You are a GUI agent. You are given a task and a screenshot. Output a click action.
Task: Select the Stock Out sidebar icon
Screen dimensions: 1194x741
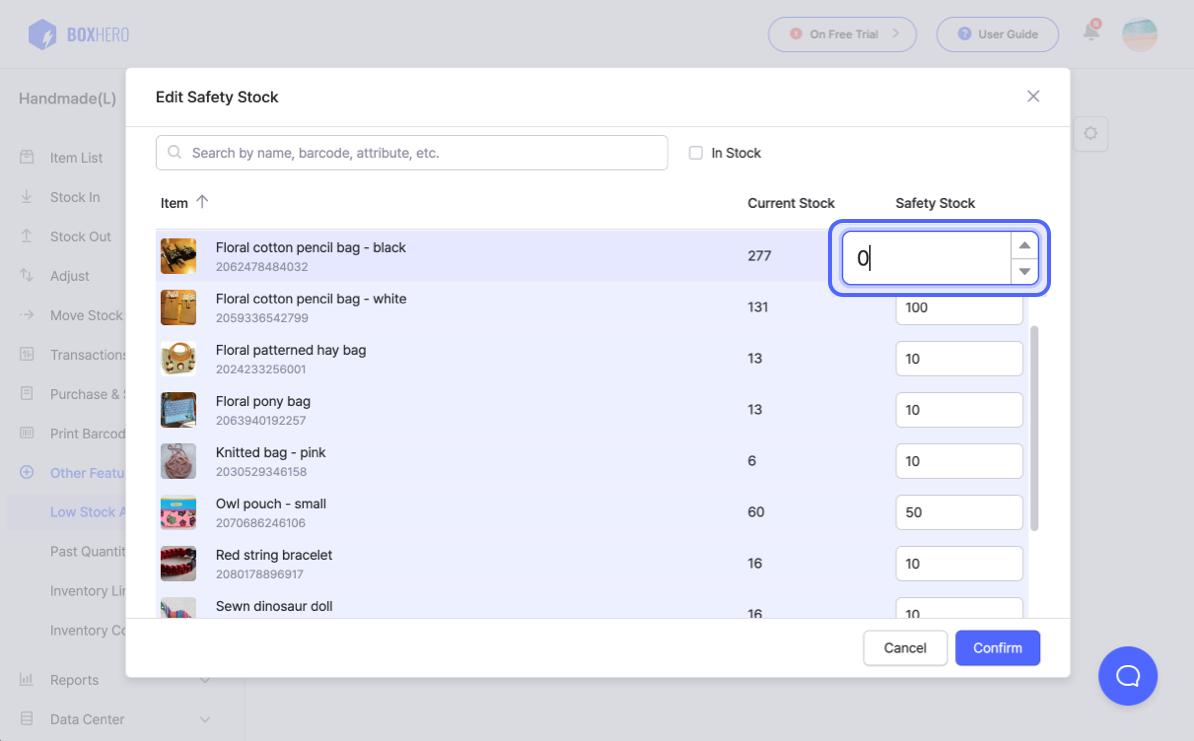pos(26,236)
